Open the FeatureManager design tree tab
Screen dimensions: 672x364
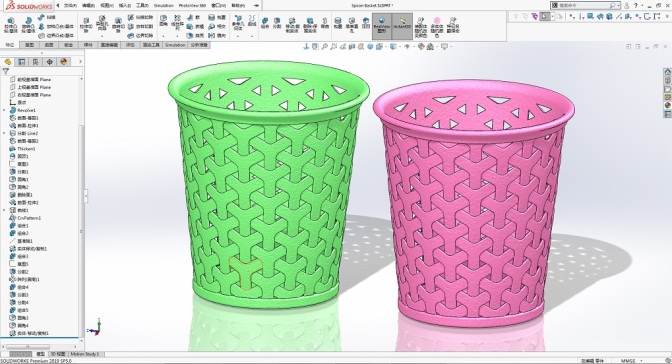[8, 62]
